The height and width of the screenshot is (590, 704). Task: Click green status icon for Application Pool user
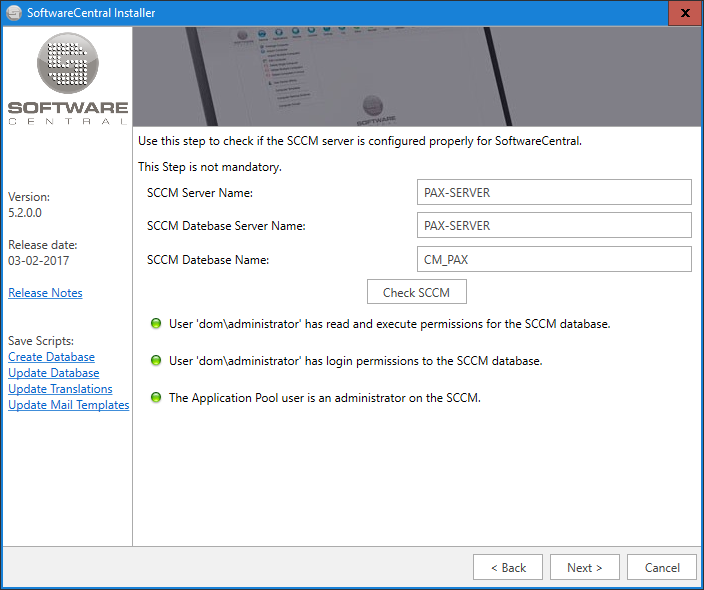coord(155,398)
